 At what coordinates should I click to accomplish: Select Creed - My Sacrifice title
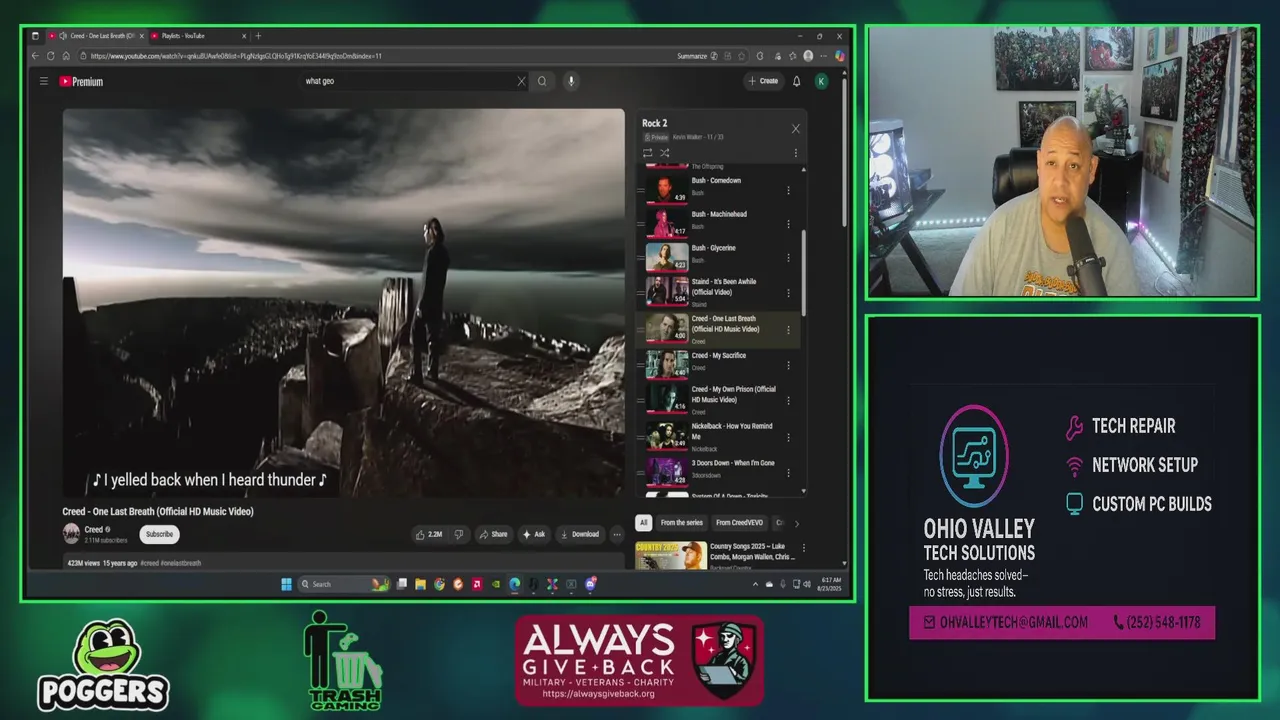(718, 355)
